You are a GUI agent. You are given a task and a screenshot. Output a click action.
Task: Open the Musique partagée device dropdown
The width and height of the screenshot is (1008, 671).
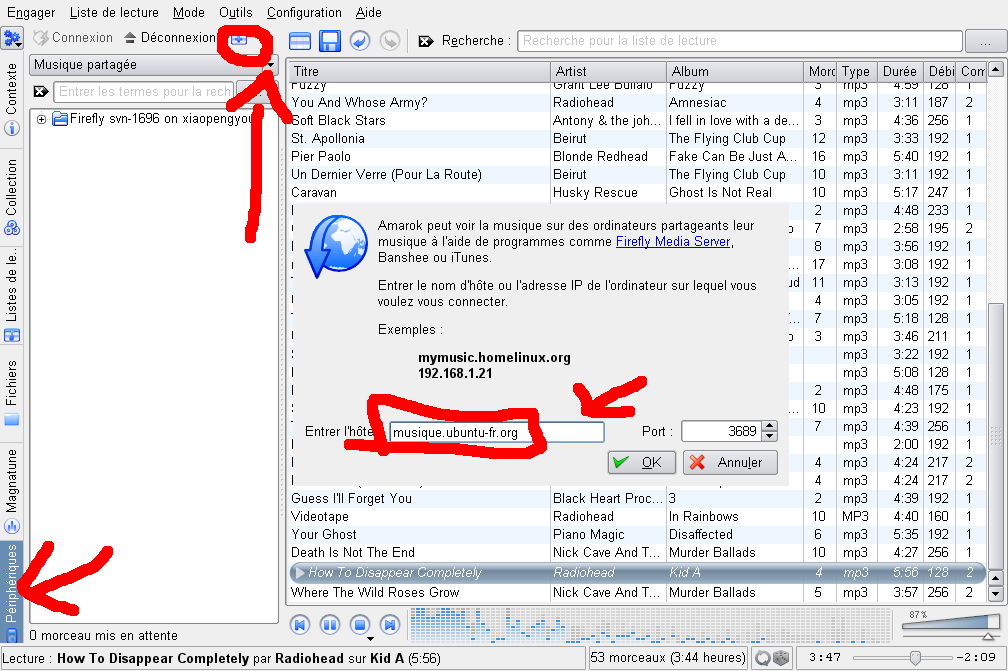pyautogui.click(x=154, y=65)
